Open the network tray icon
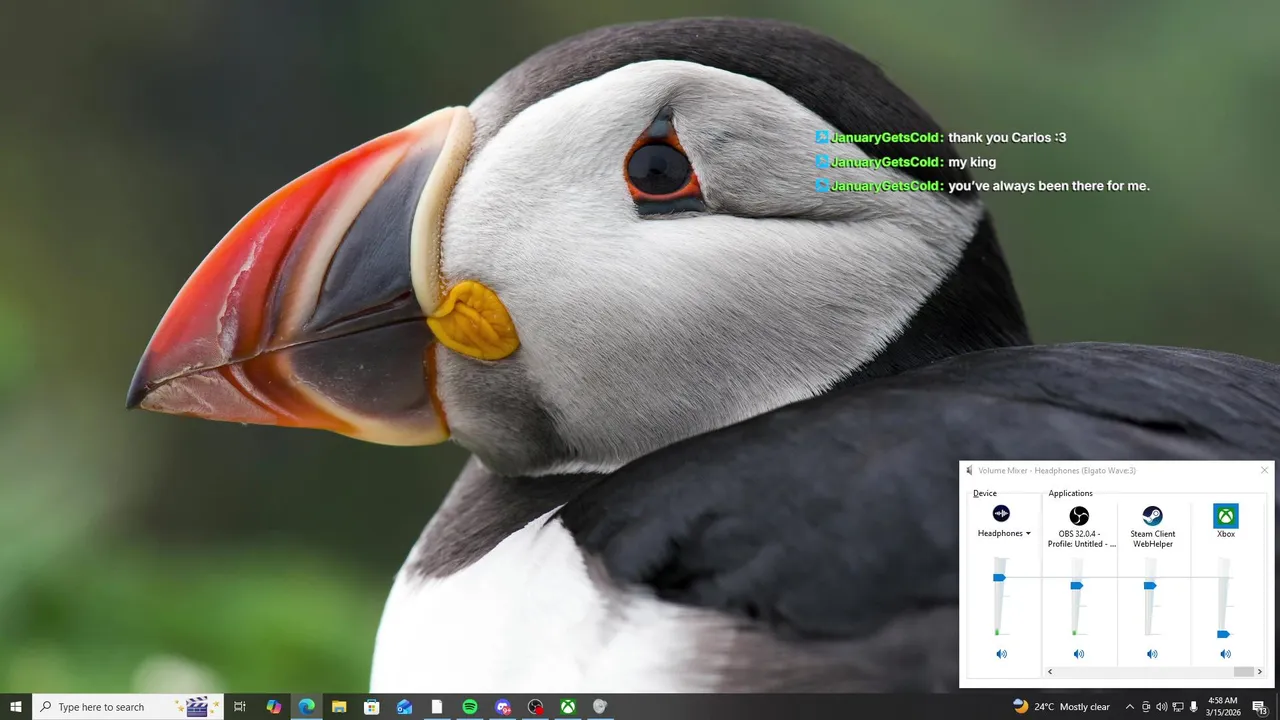The width and height of the screenshot is (1280, 720). click(x=1178, y=707)
